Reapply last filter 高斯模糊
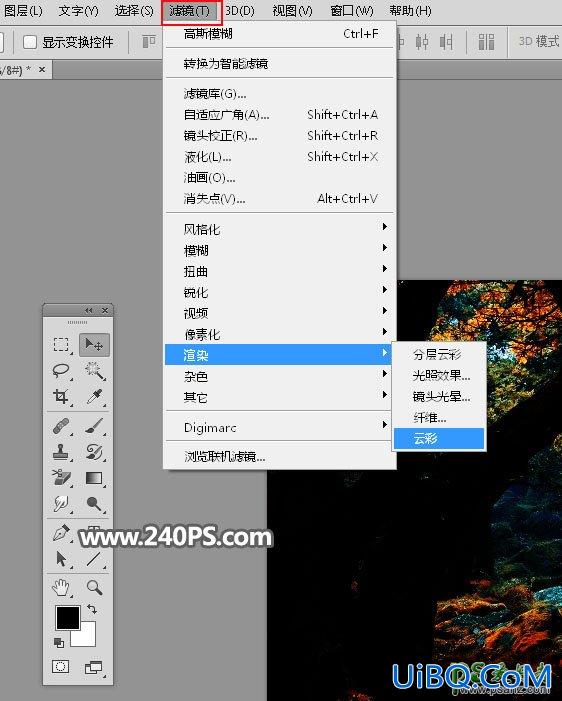 [280, 34]
